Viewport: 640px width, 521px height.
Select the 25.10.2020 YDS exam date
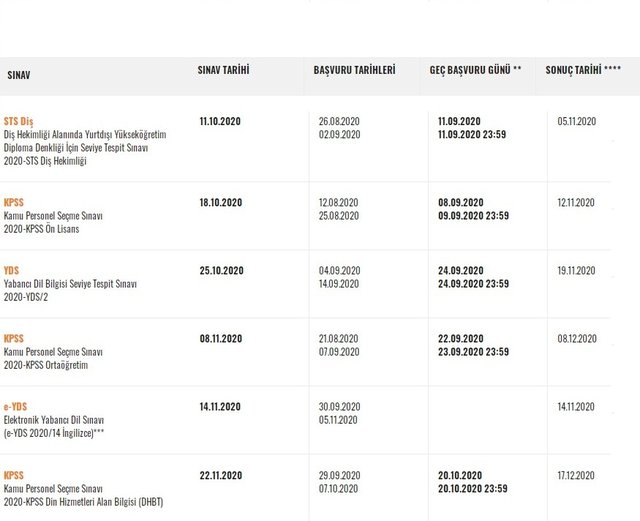[x=221, y=271]
